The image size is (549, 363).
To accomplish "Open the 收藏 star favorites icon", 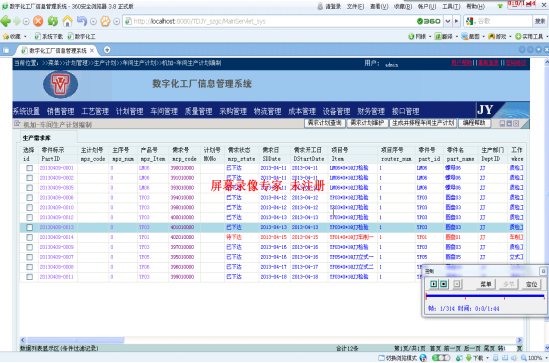I will click(6, 36).
